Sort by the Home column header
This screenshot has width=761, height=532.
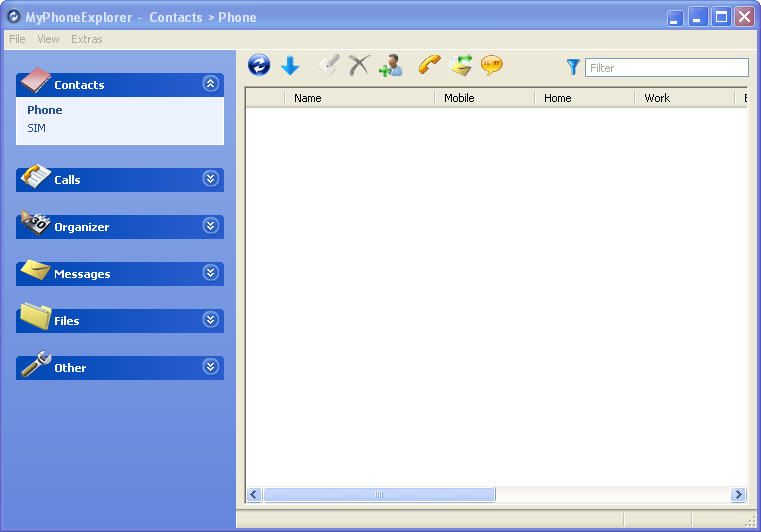click(x=584, y=98)
